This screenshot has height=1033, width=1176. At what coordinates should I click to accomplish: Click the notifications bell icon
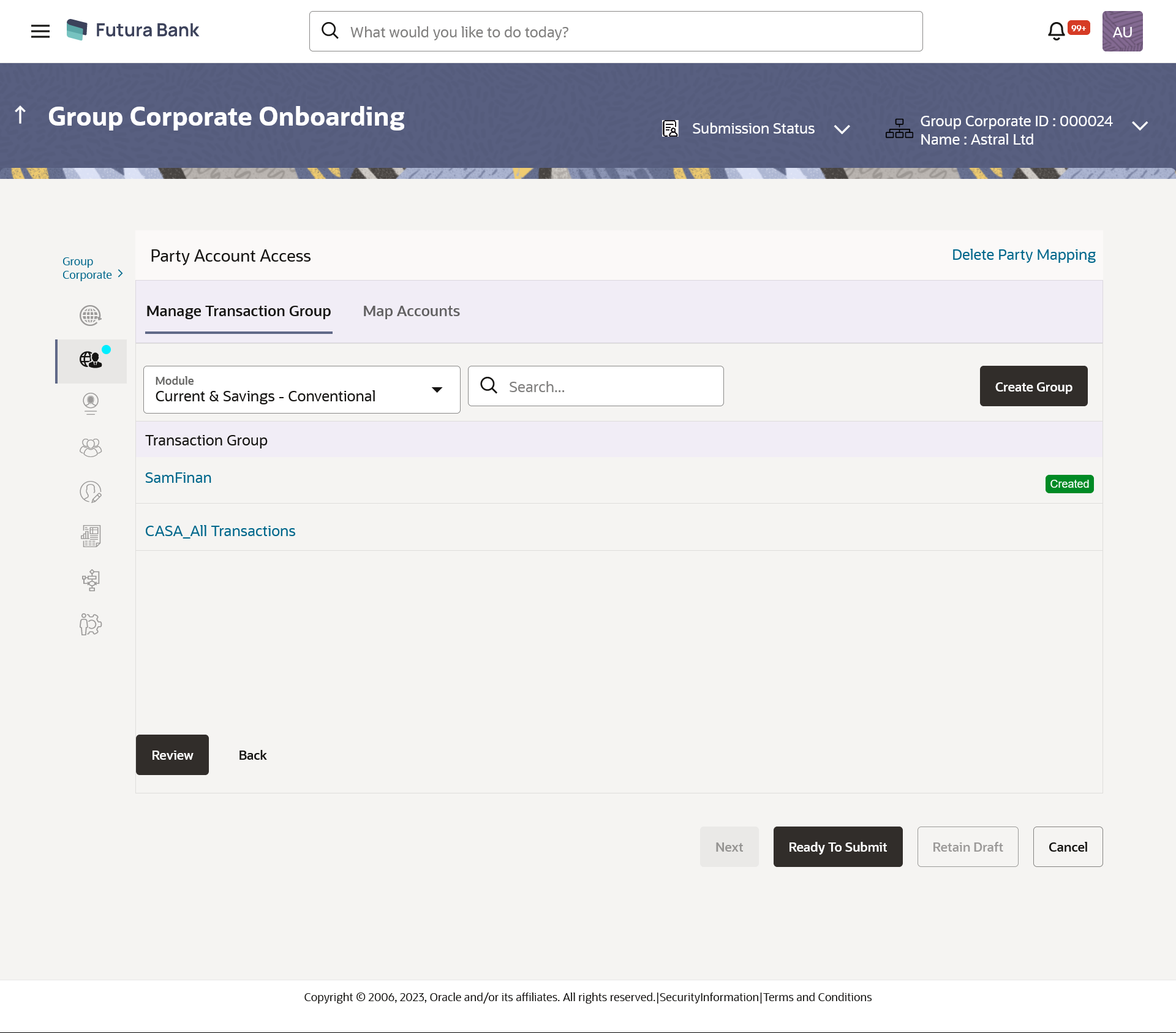point(1056,31)
